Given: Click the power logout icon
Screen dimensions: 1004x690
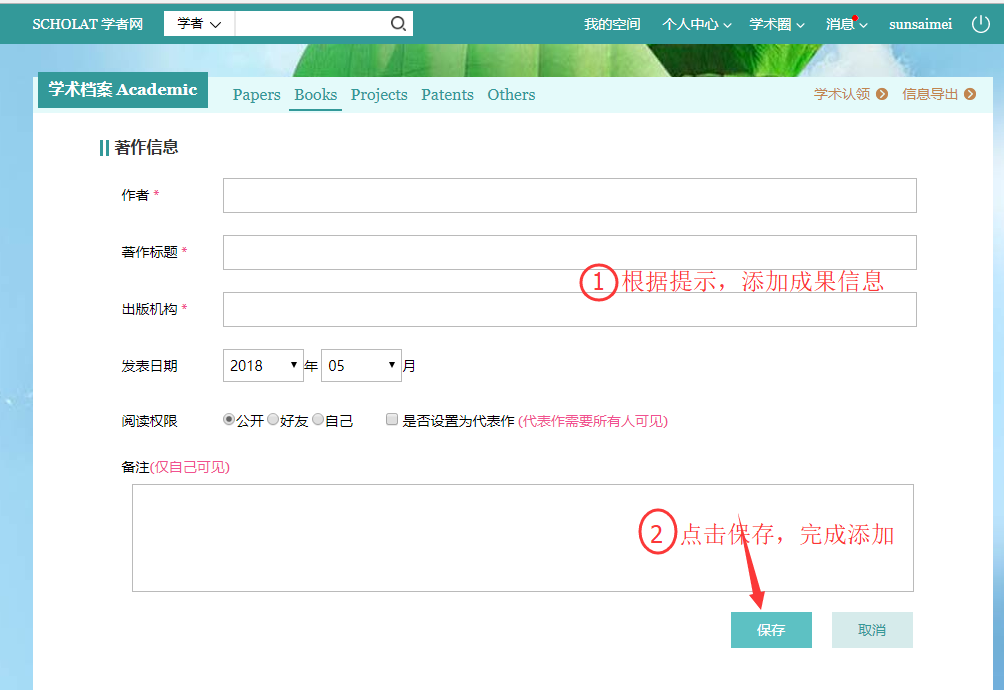Looking at the screenshot, I should tap(980, 24).
